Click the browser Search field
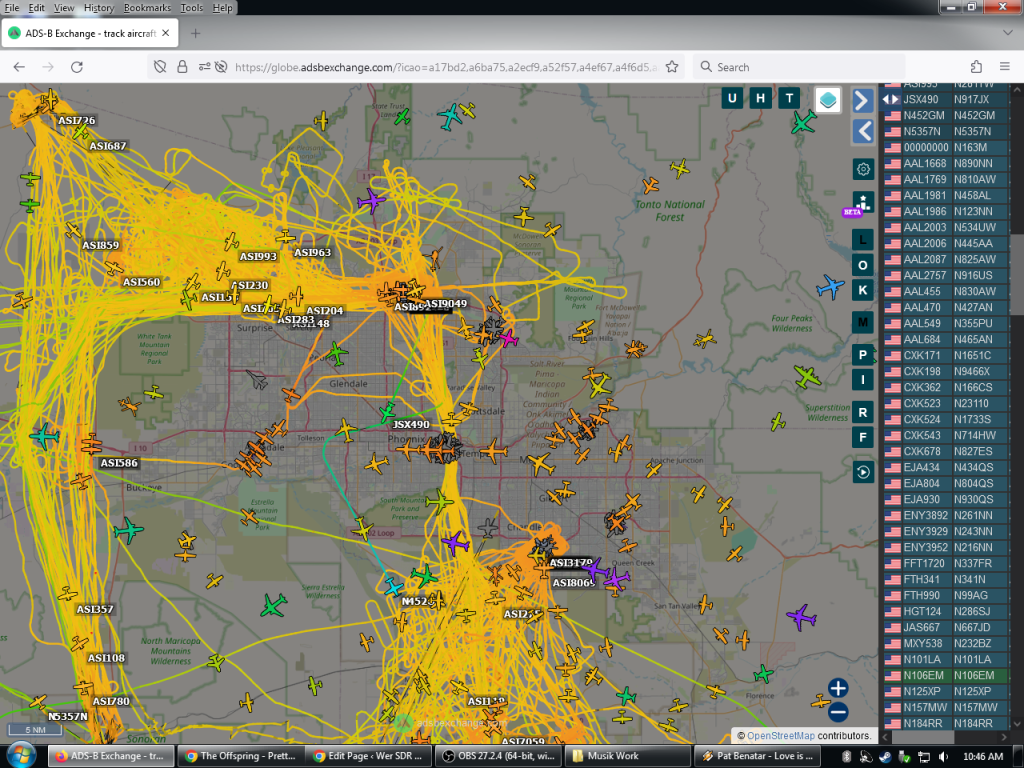 click(799, 67)
